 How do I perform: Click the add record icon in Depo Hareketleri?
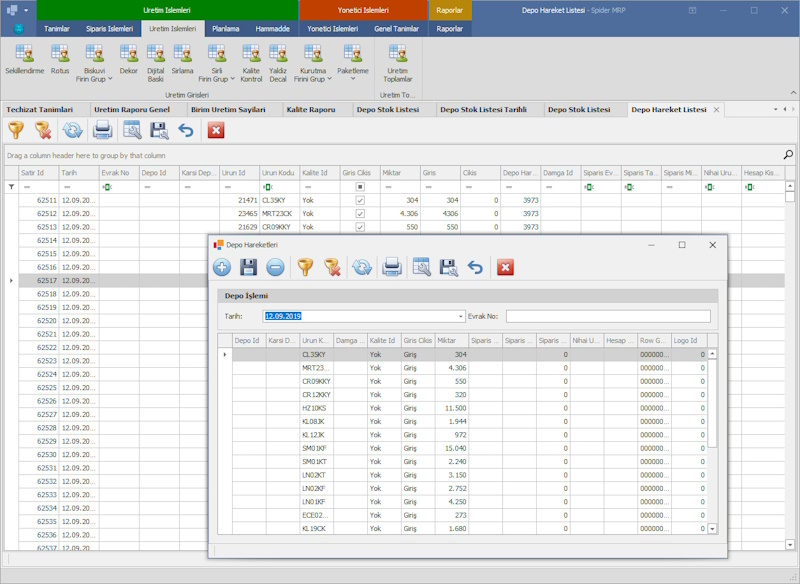point(222,267)
